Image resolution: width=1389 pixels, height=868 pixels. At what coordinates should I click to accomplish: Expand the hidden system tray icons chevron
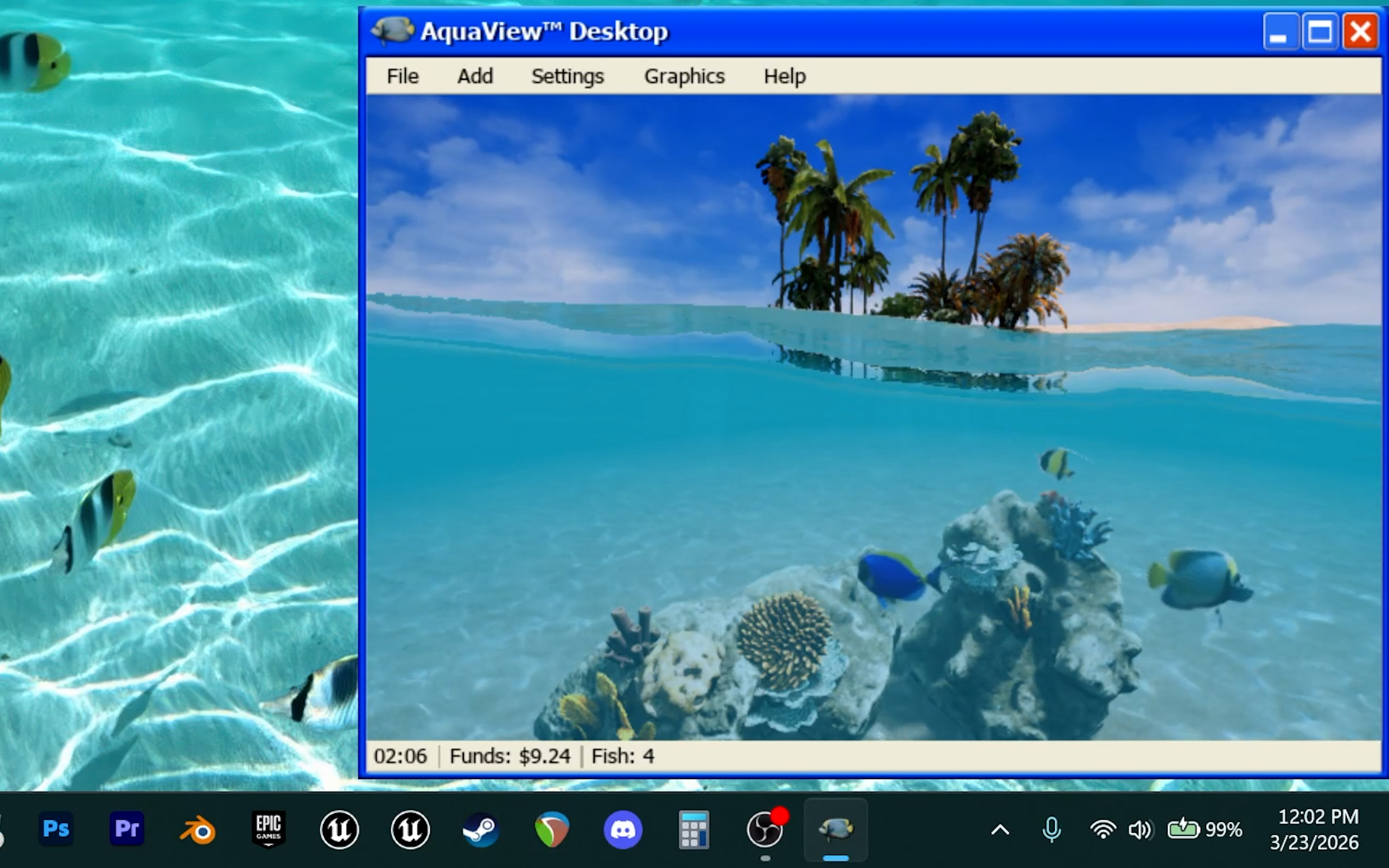pos(1000,829)
